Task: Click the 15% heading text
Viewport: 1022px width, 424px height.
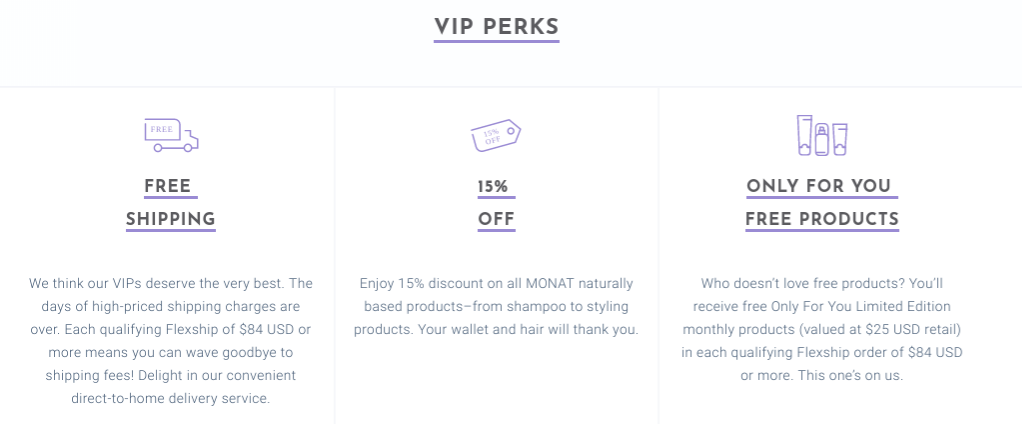Action: pos(493,187)
